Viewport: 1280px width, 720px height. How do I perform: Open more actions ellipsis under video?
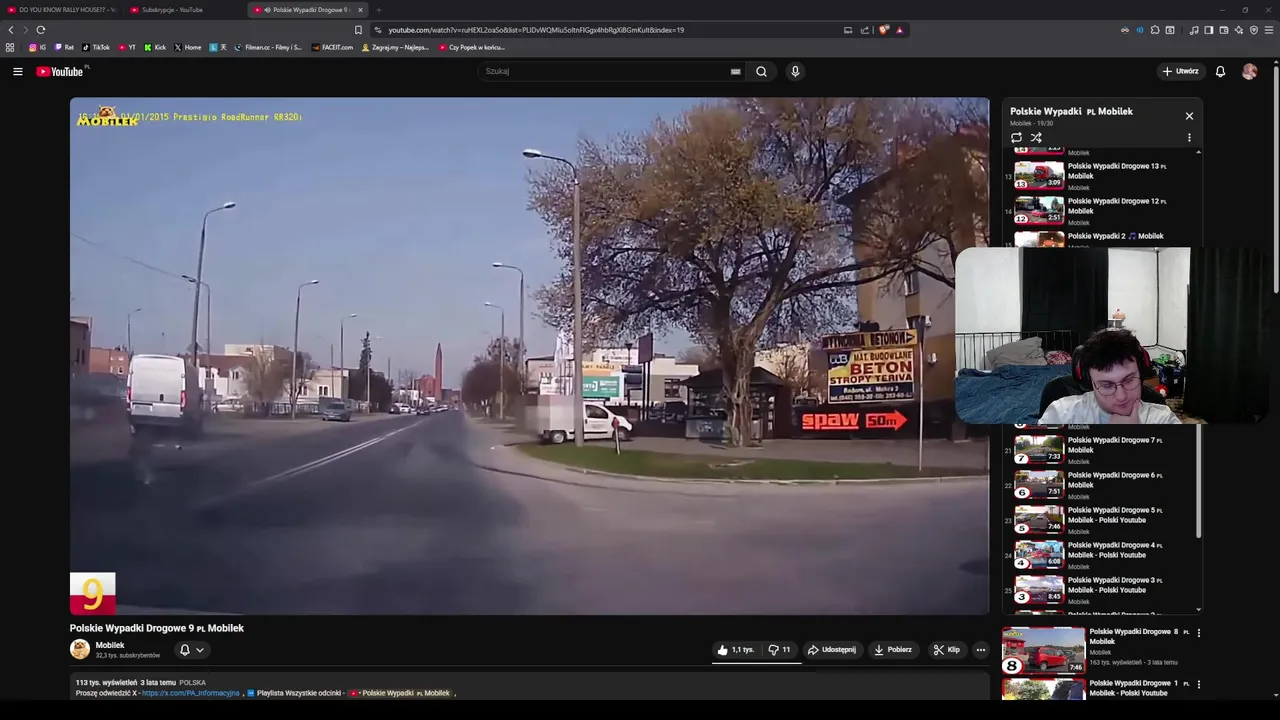point(980,650)
